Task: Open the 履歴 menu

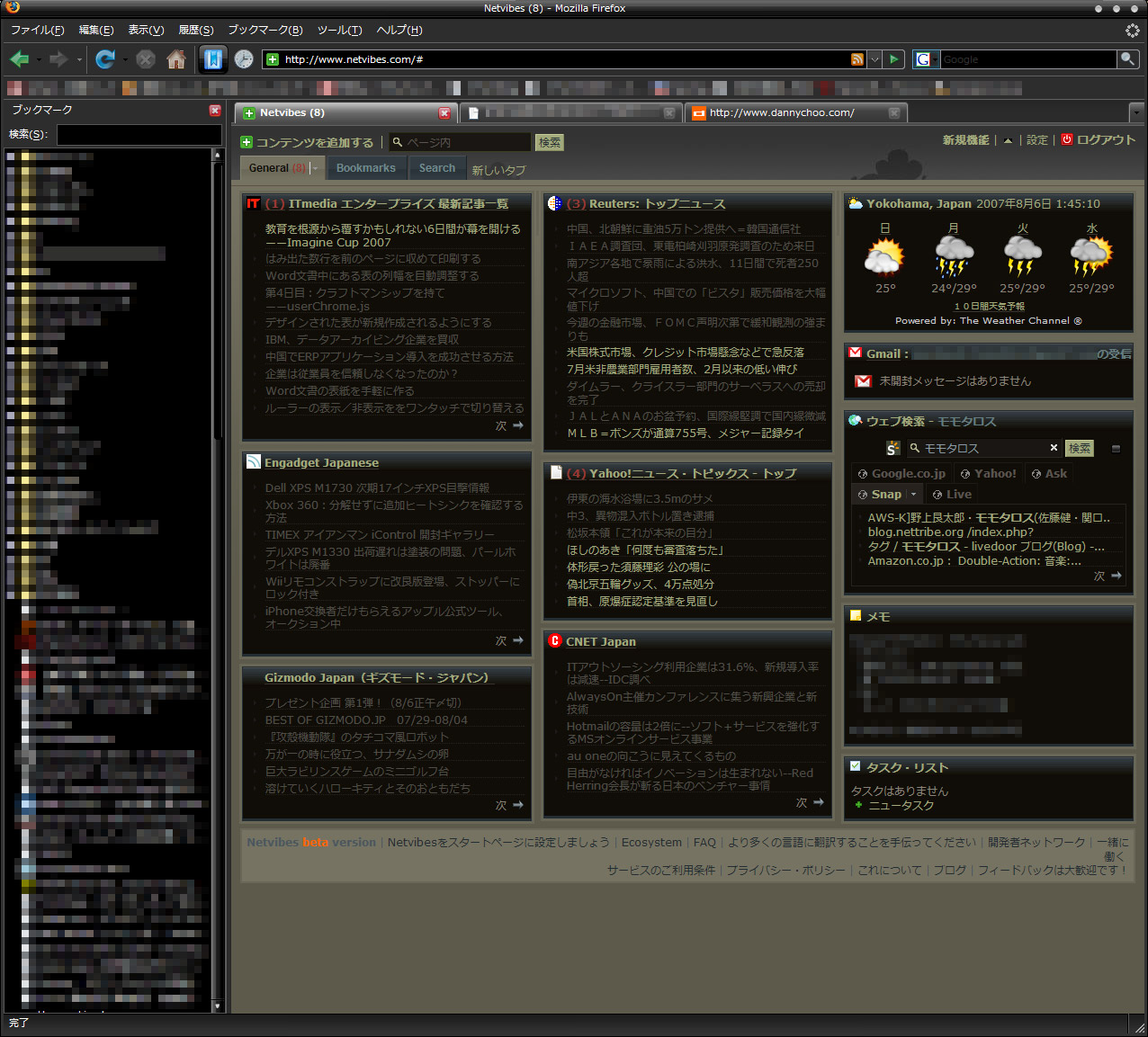Action: pyautogui.click(x=196, y=30)
